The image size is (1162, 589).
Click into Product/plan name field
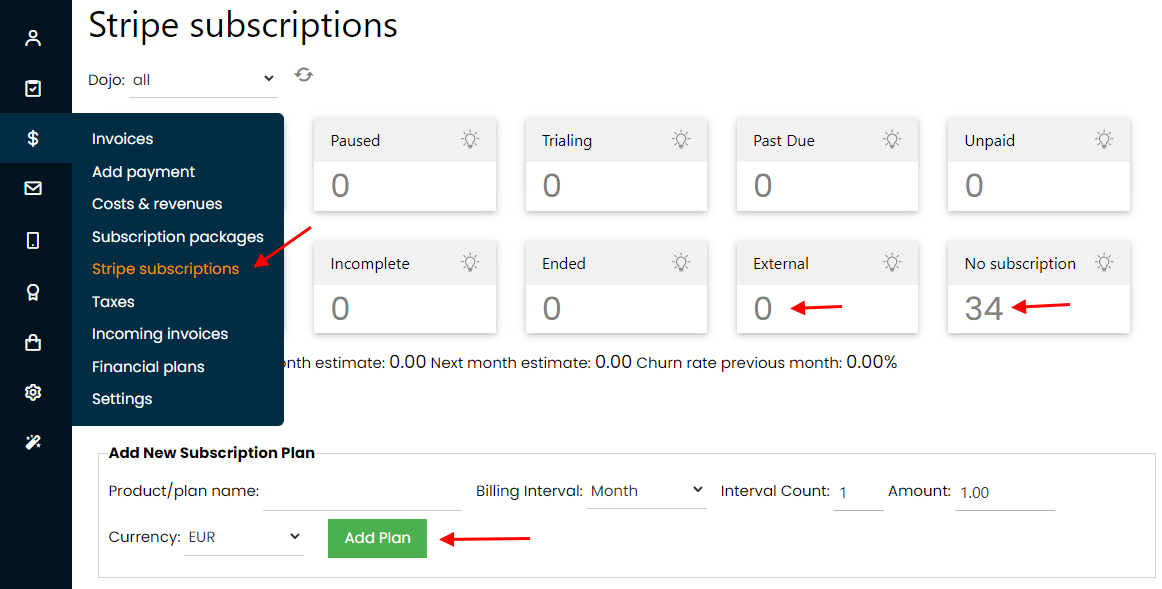point(362,493)
